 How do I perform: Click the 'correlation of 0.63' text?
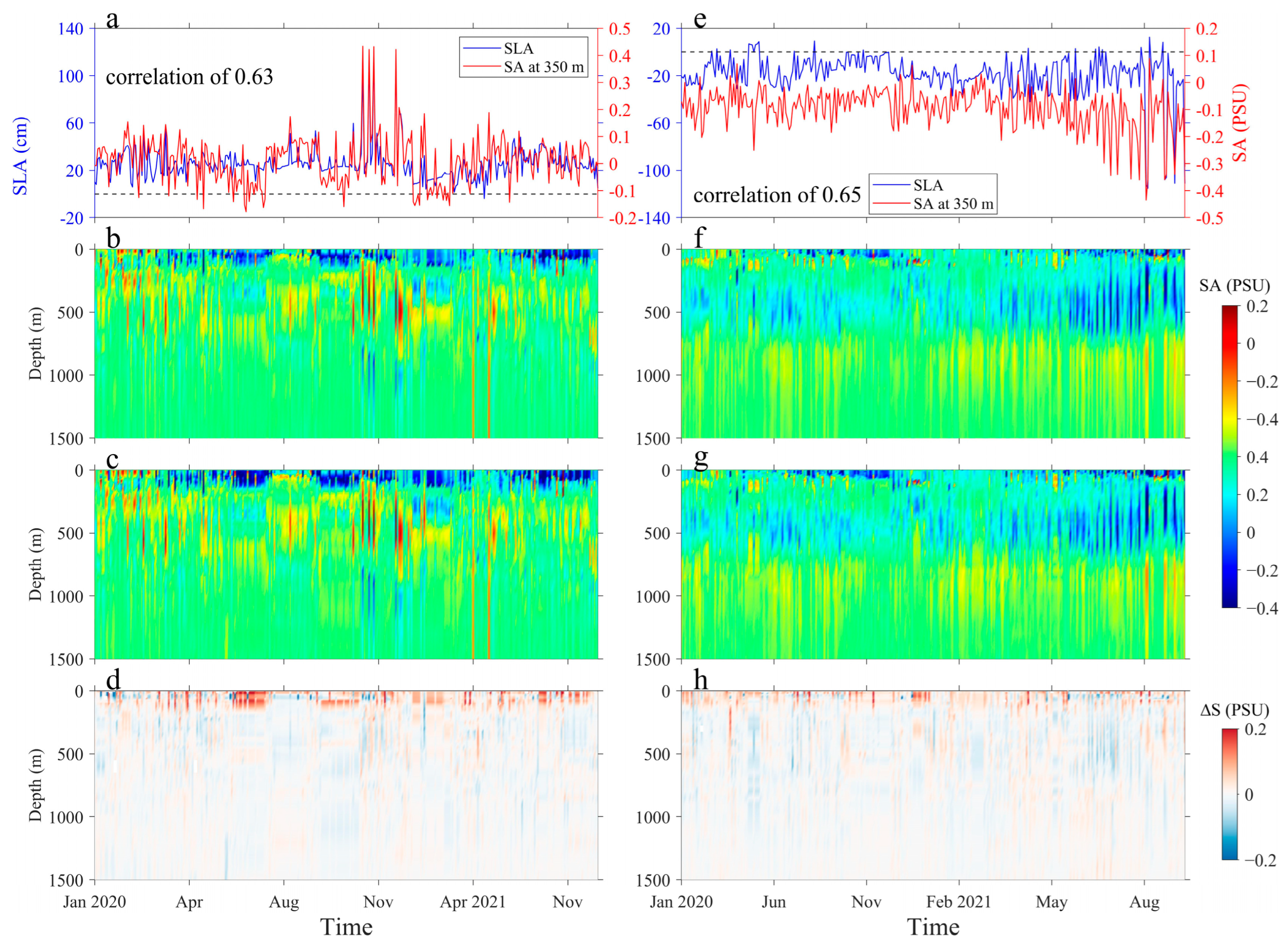click(189, 77)
